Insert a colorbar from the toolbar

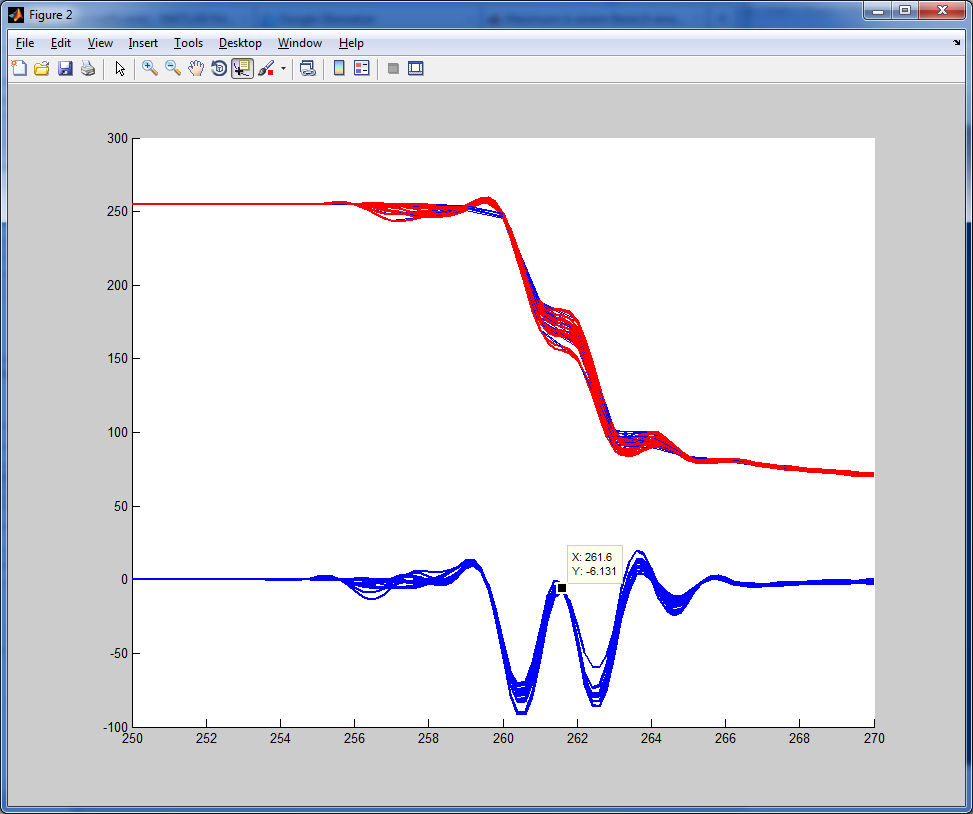339,69
